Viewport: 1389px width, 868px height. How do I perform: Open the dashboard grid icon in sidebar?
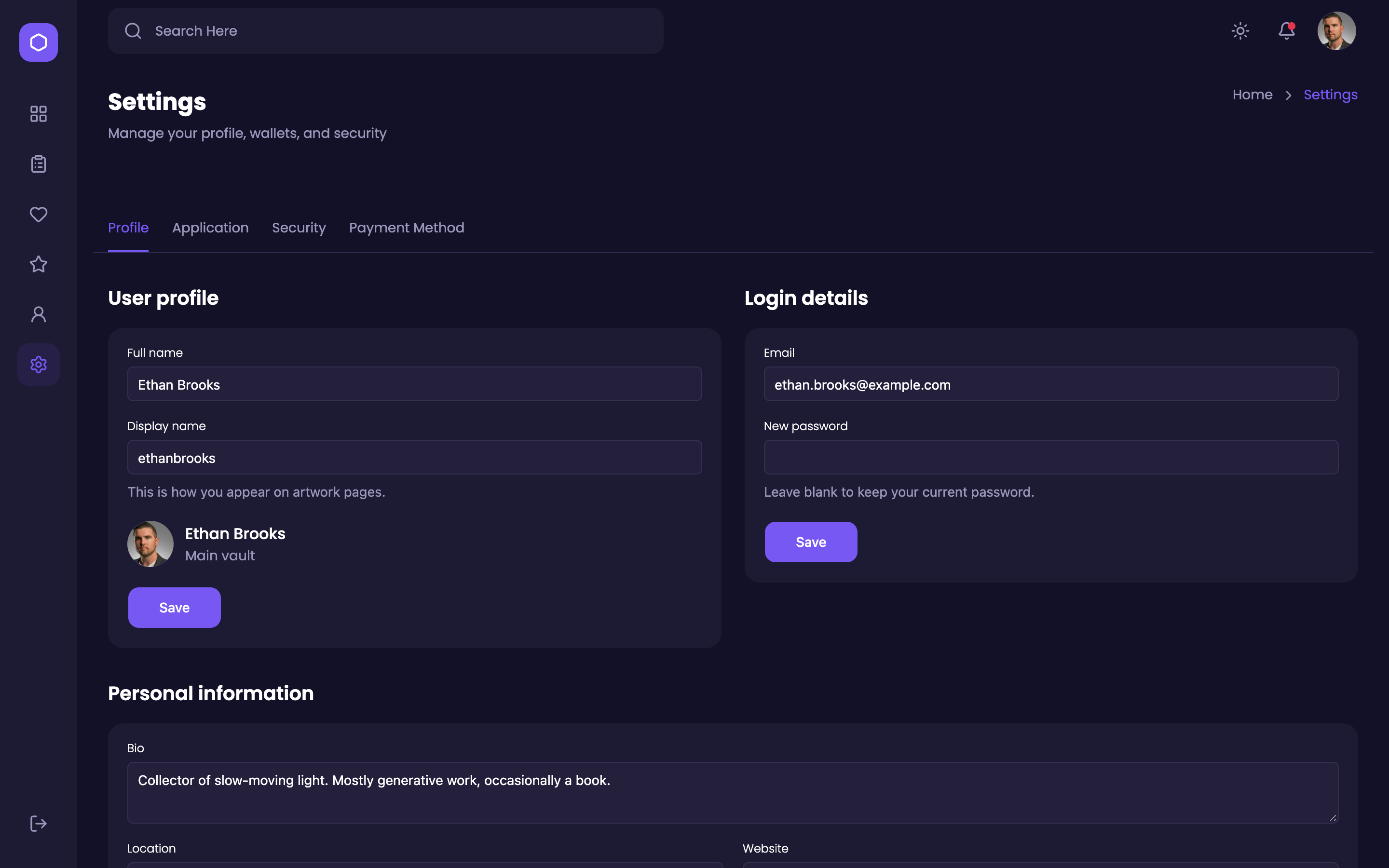(x=39, y=114)
